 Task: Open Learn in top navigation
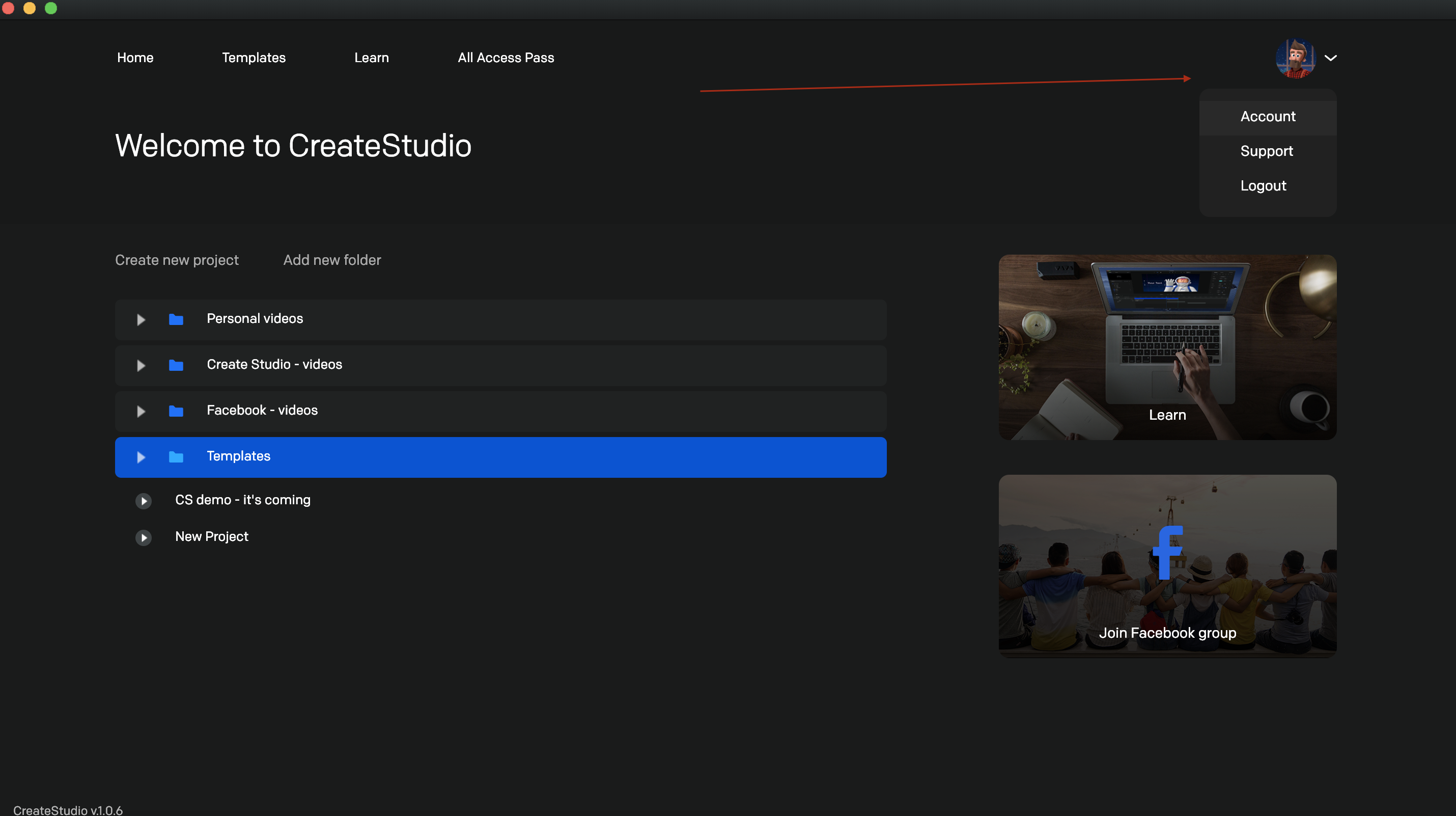371,58
